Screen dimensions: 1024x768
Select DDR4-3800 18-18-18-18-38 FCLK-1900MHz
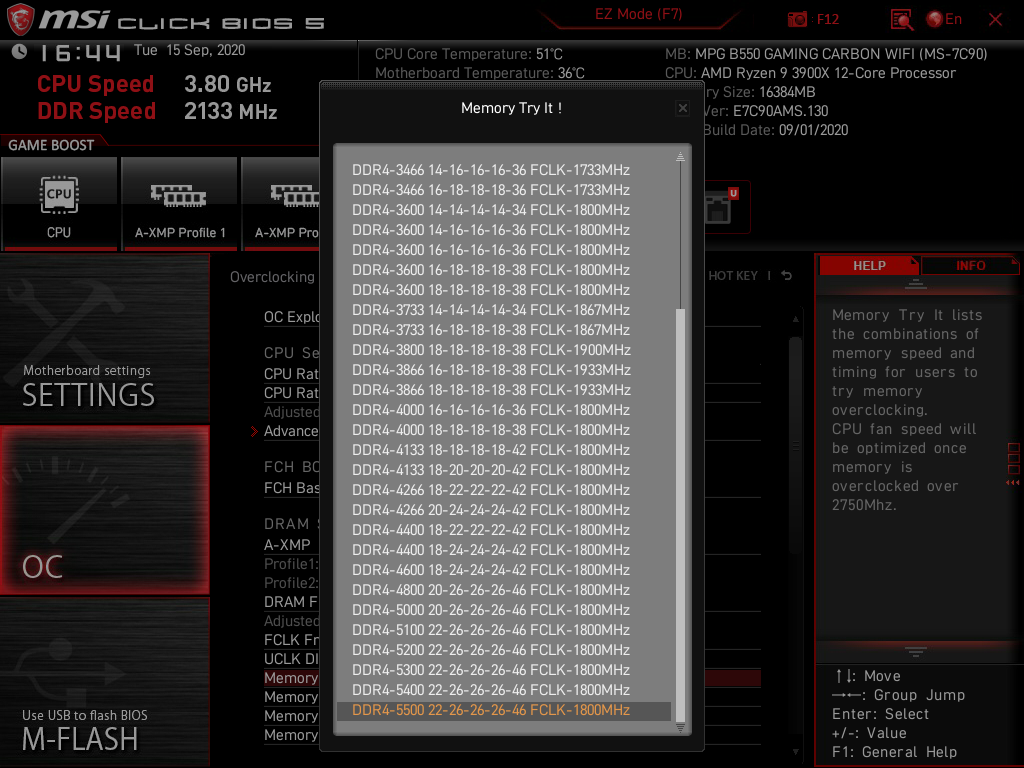(x=491, y=350)
